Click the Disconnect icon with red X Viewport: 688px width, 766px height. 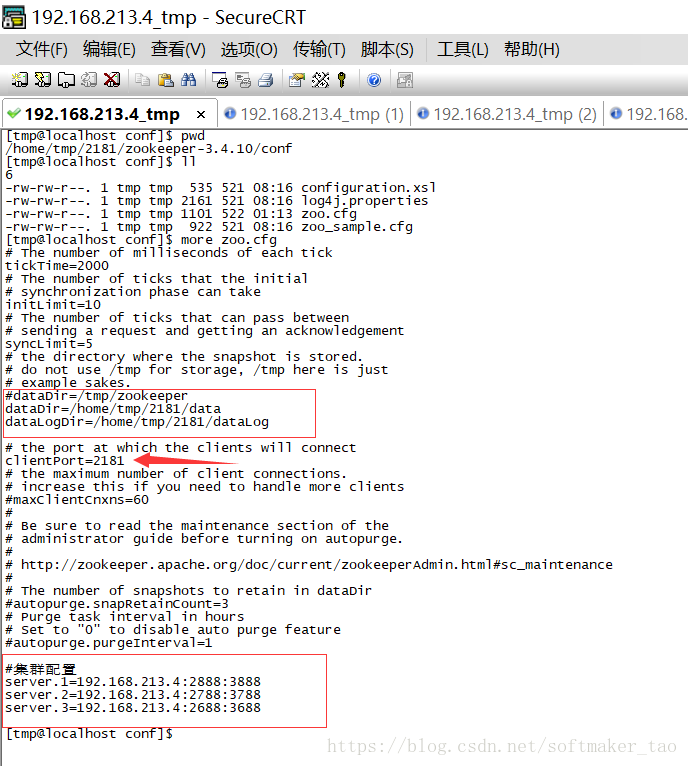[112, 80]
